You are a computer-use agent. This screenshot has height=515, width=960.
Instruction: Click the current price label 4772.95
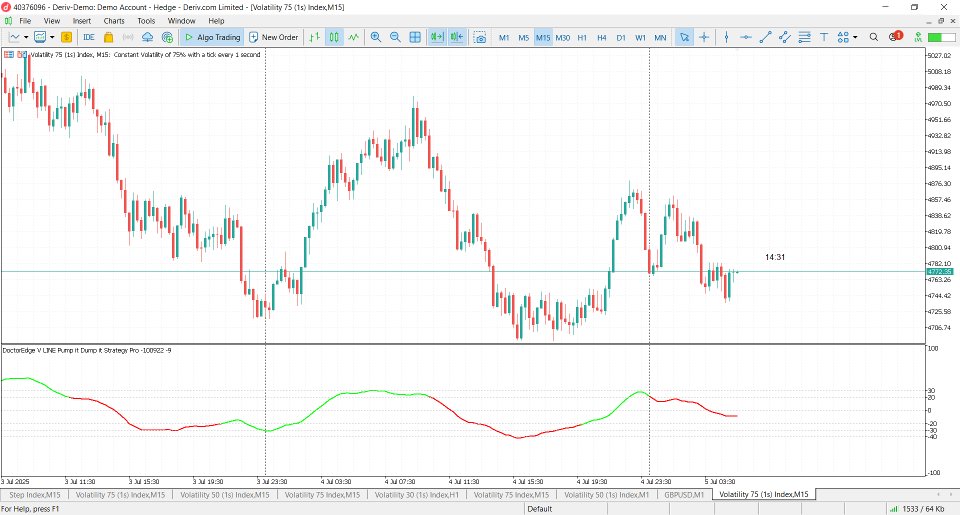(x=940, y=271)
